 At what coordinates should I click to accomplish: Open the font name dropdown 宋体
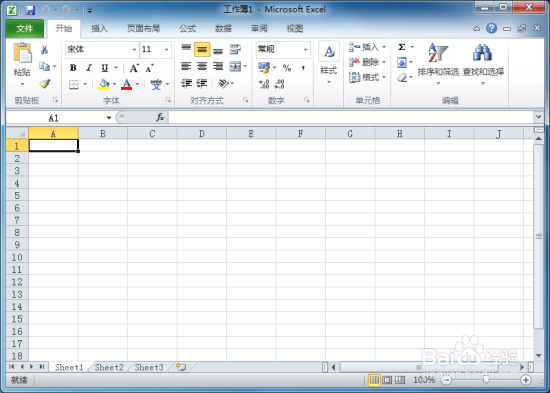click(x=134, y=49)
